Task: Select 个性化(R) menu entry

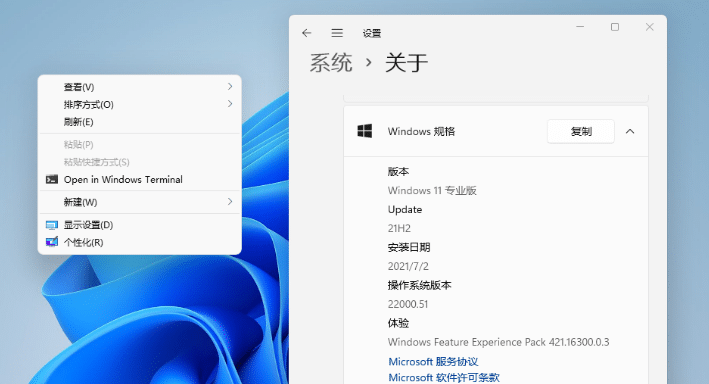Action: tap(140, 242)
